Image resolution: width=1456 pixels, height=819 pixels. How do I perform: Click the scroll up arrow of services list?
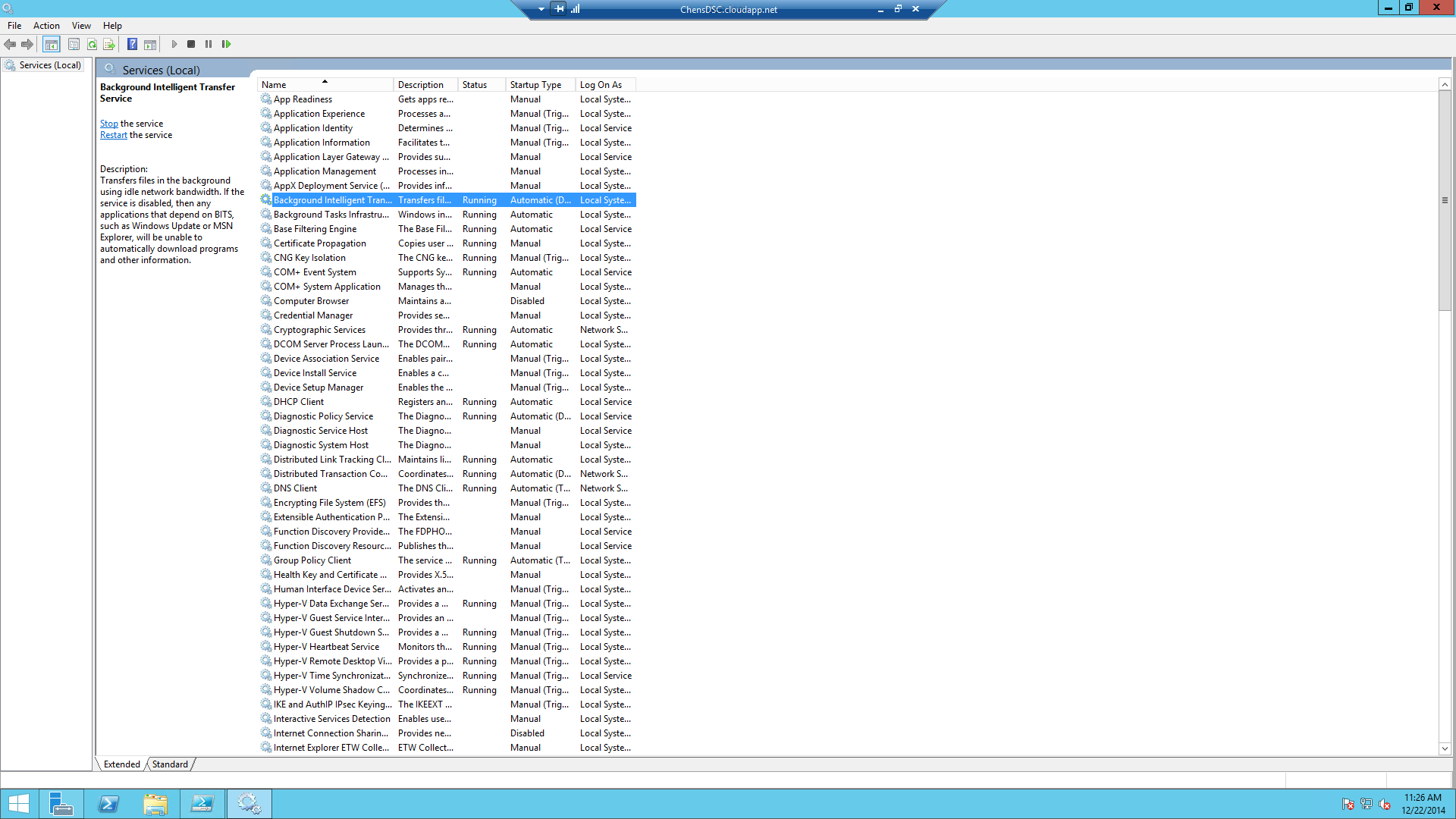point(1445,85)
